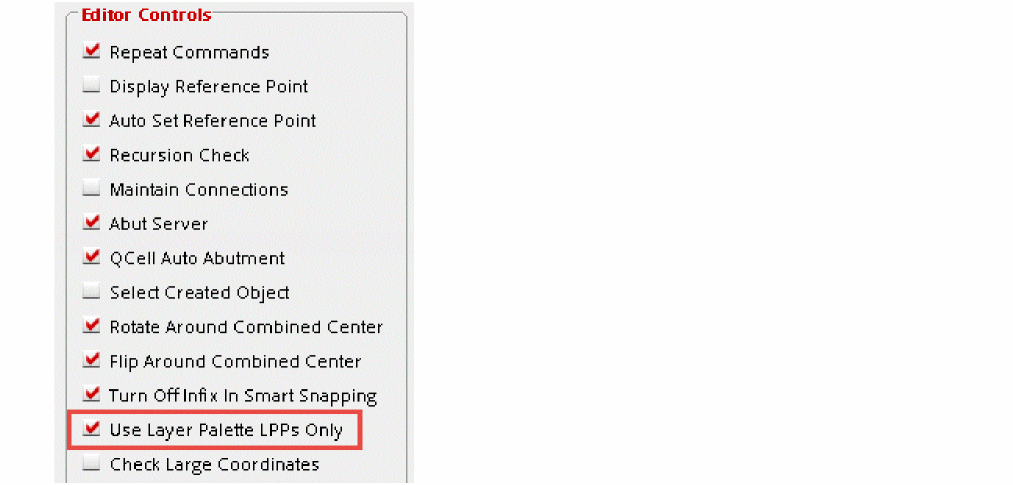Screen dimensions: 1013x485
Task: Toggle Use Layer Palette LPPs Only checkbox
Action: point(92,430)
